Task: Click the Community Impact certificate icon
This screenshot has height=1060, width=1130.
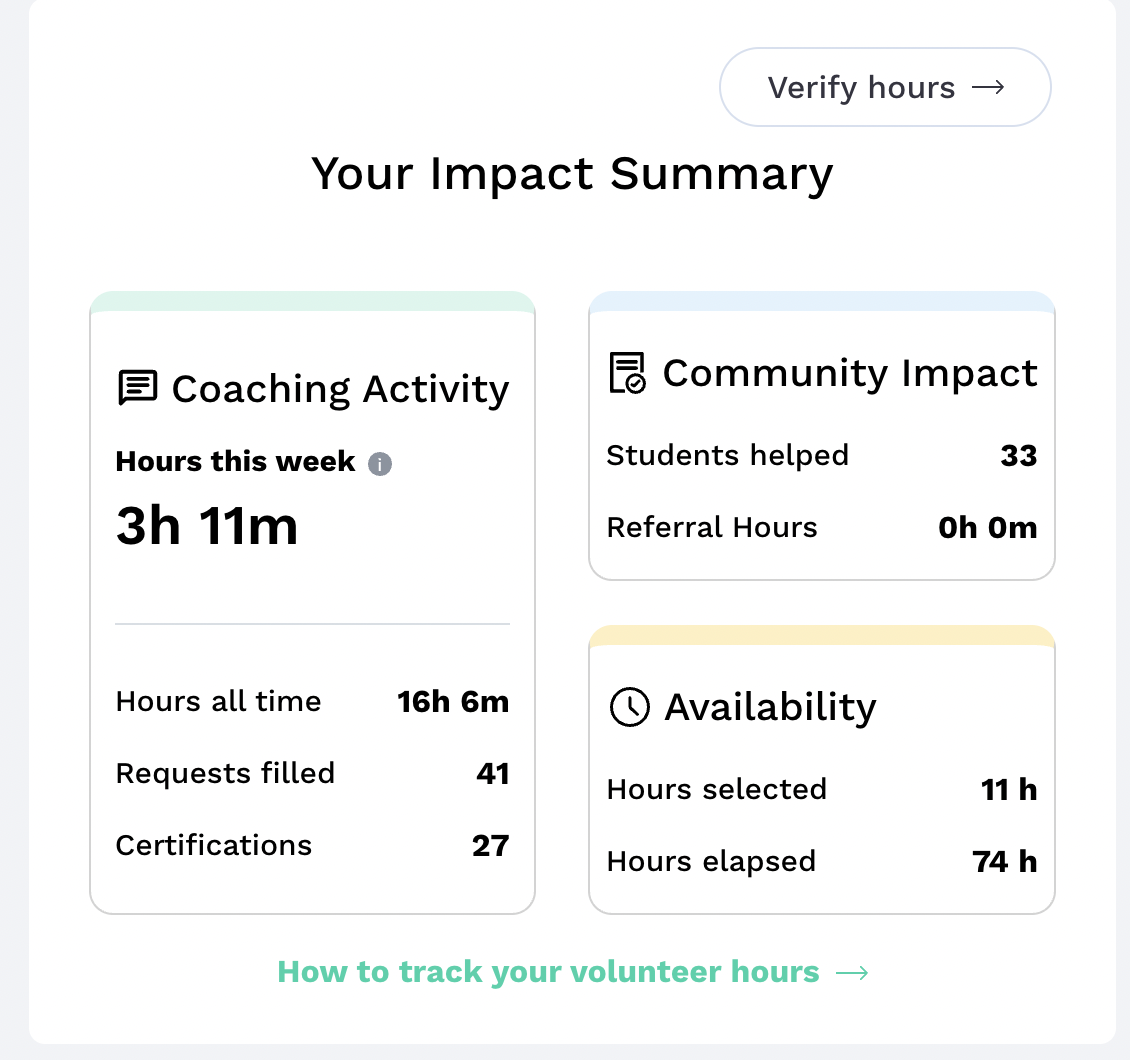Action: pyautogui.click(x=628, y=373)
